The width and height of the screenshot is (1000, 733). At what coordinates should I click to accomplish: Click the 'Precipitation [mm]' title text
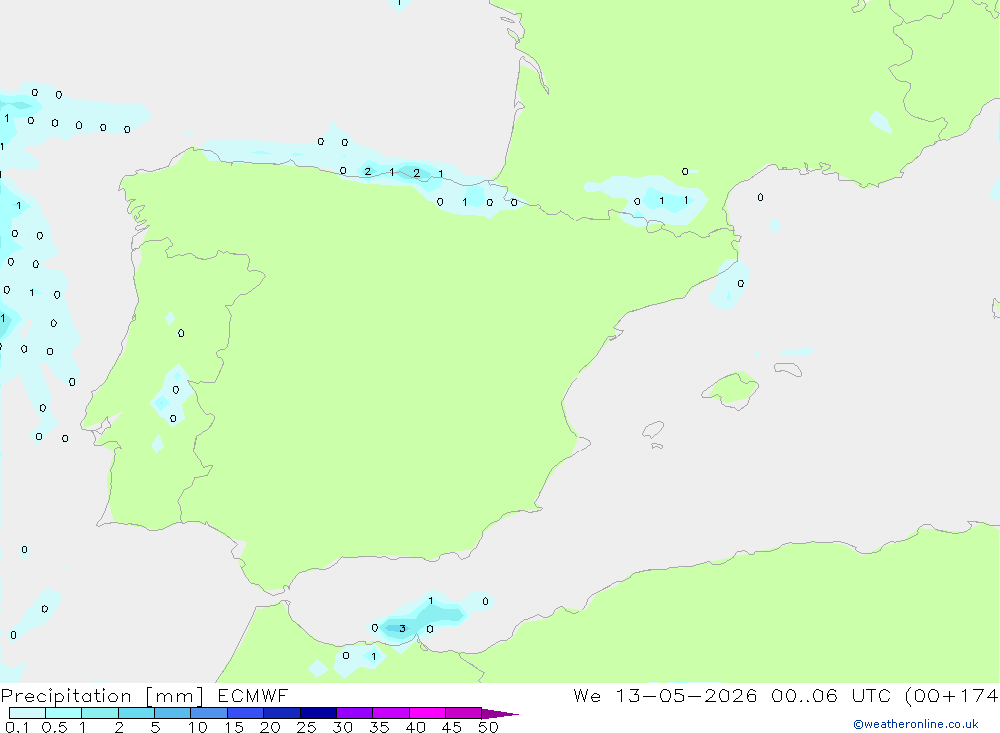[102, 696]
